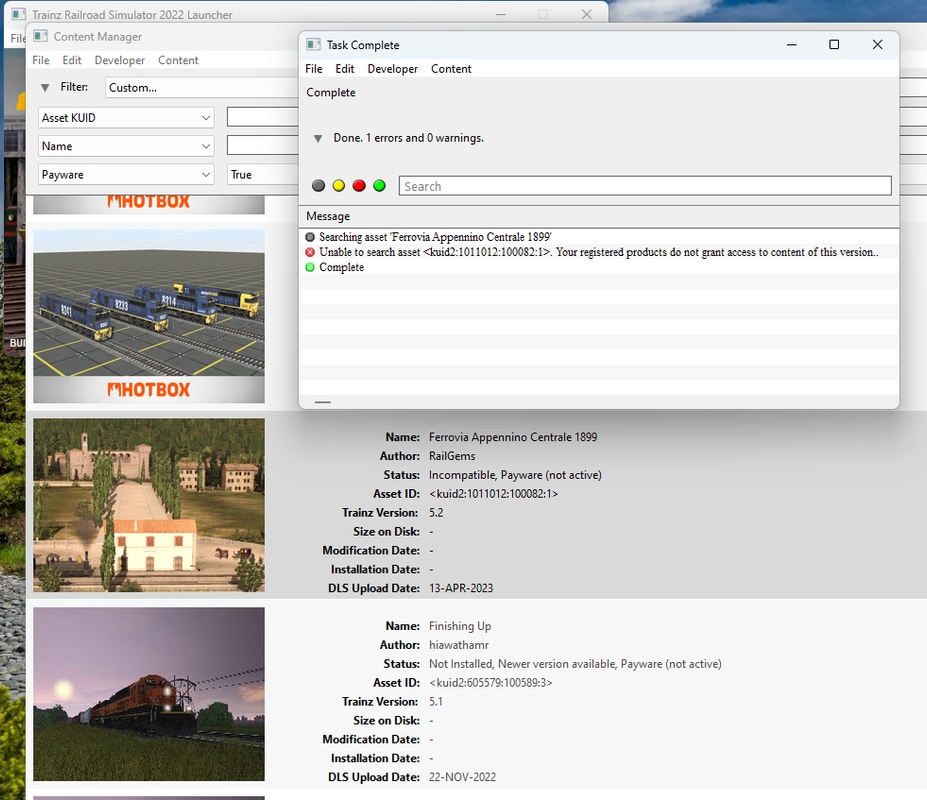
Task: Click asset ID <kuid2:605579:100589:3>
Action: coord(491,683)
